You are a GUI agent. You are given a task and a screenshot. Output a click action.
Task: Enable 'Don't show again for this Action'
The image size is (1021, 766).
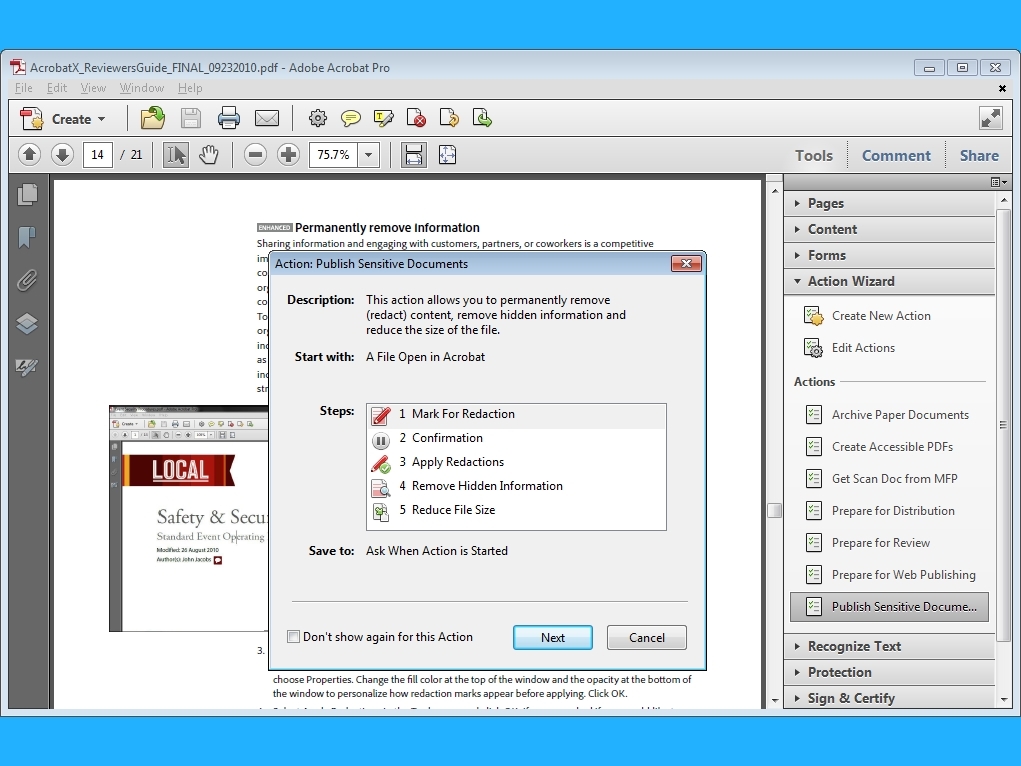coord(294,636)
